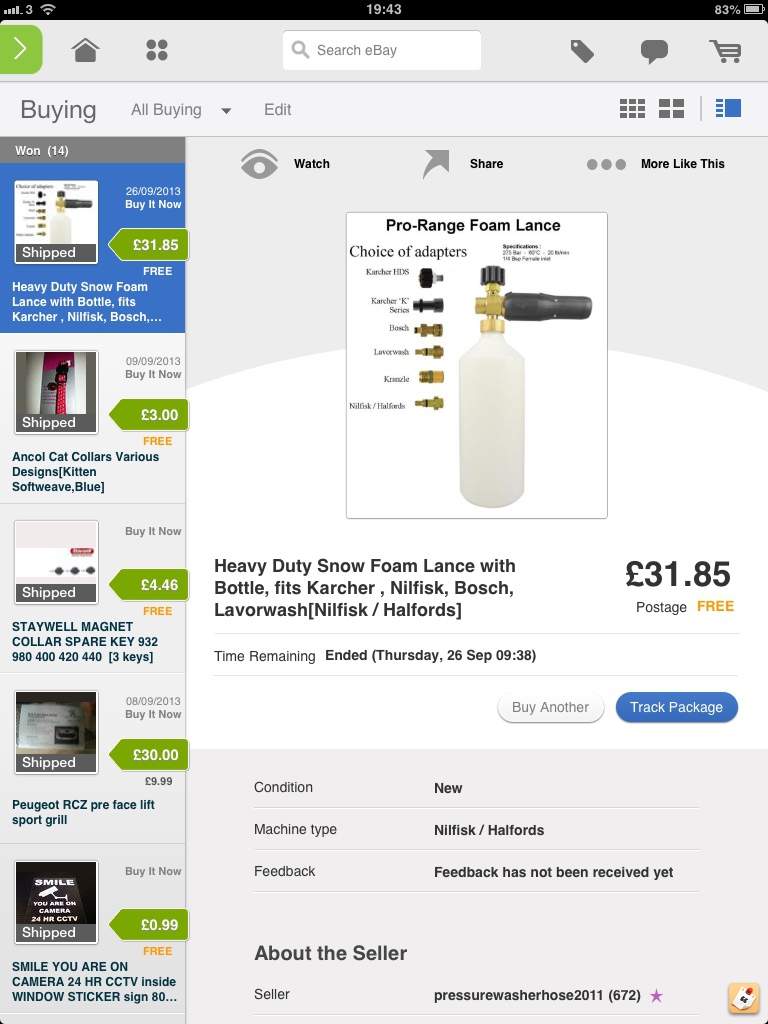Tap the Search eBay field
Screen dimensions: 768x1024
(x=382, y=50)
